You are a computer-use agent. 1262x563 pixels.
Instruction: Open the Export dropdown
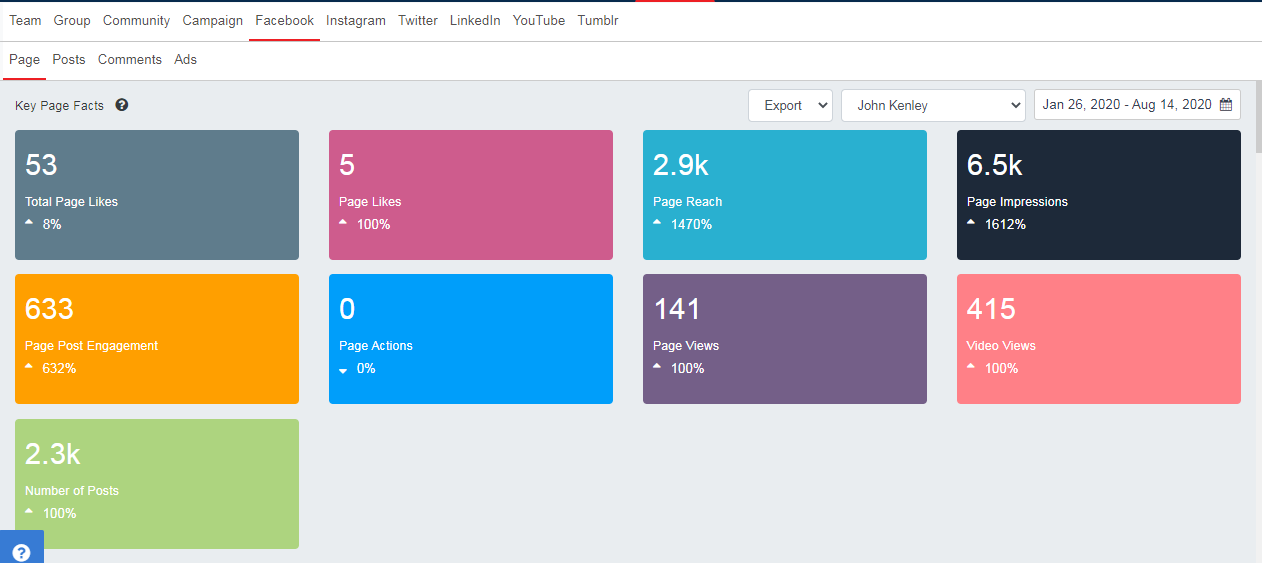tap(790, 105)
